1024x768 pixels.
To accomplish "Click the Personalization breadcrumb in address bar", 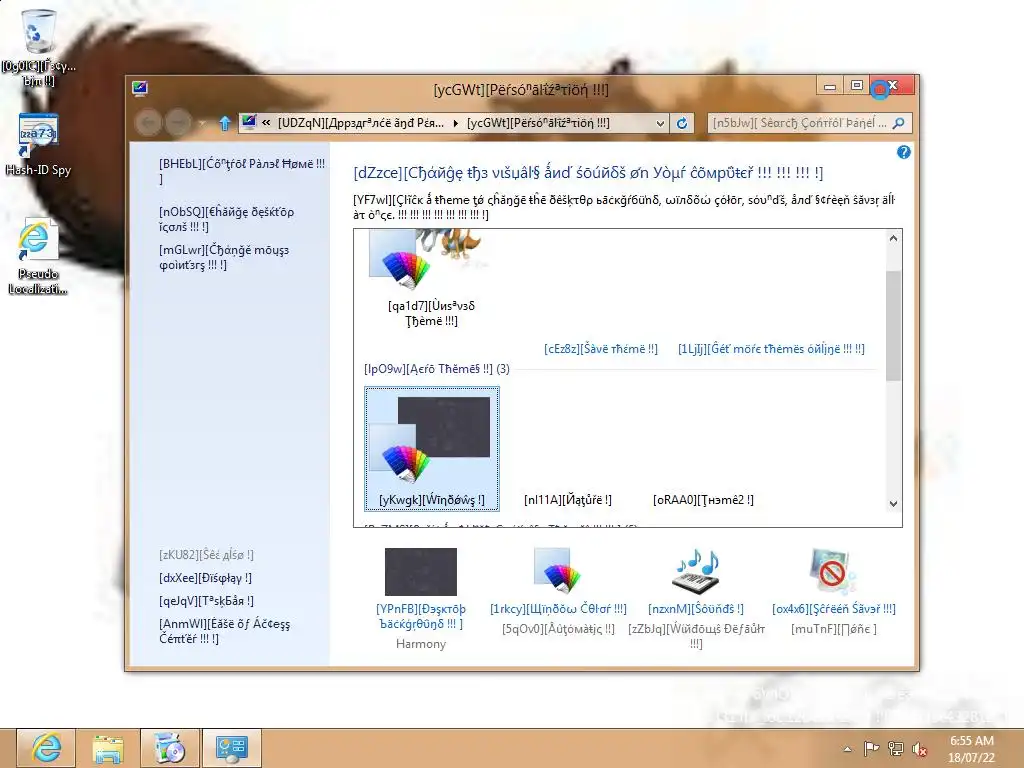I will [538, 123].
